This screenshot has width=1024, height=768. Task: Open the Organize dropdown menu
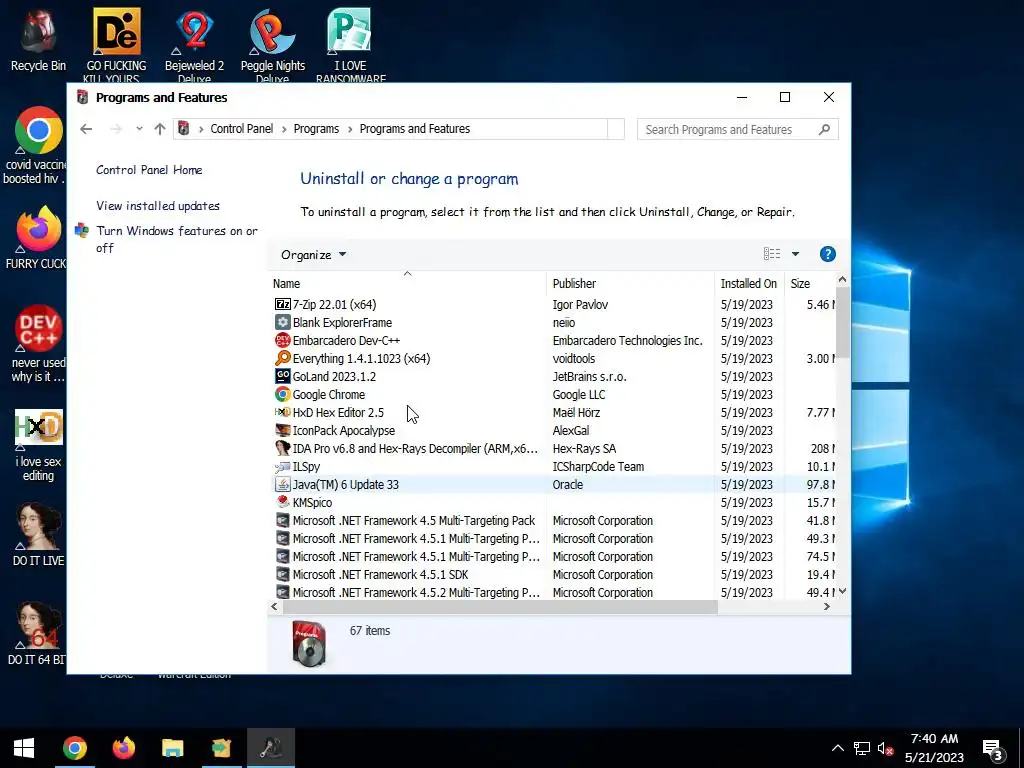point(313,255)
